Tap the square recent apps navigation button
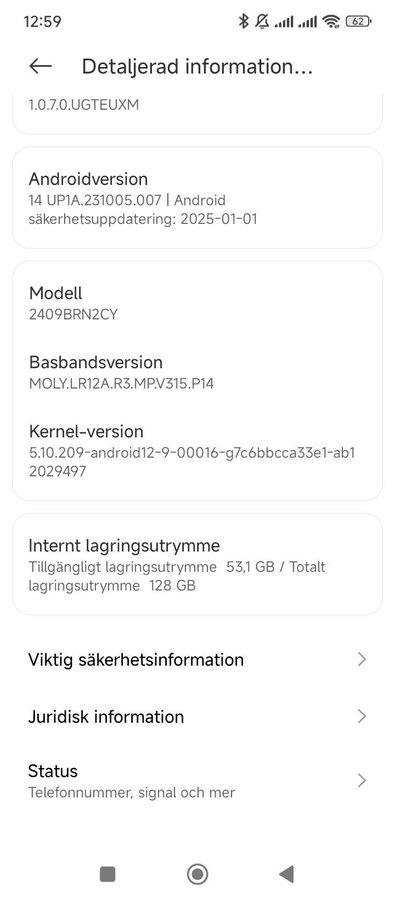Image resolution: width=395 pixels, height=900 pixels. pos(107,874)
